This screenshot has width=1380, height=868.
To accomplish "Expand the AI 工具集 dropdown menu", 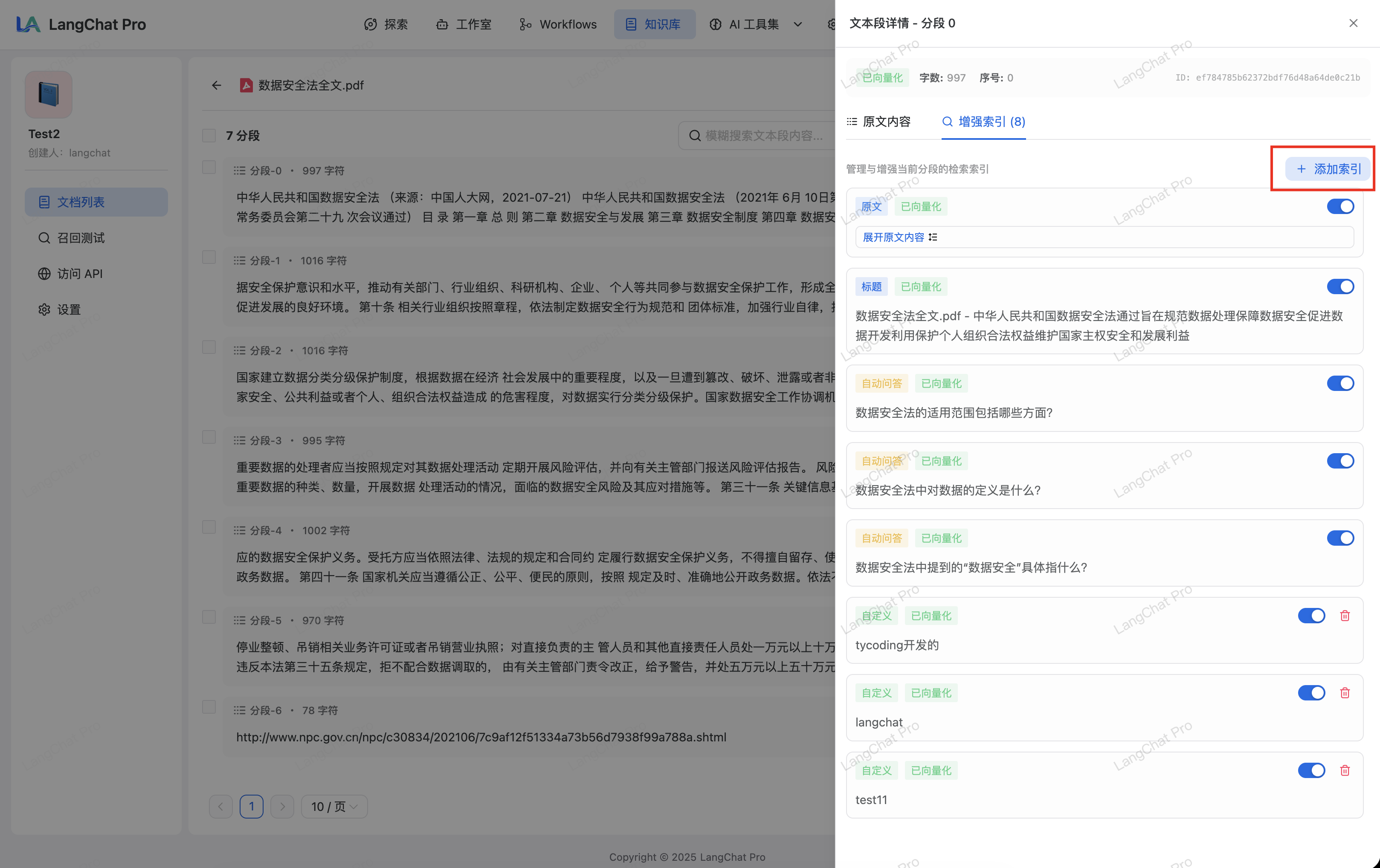I will point(755,24).
